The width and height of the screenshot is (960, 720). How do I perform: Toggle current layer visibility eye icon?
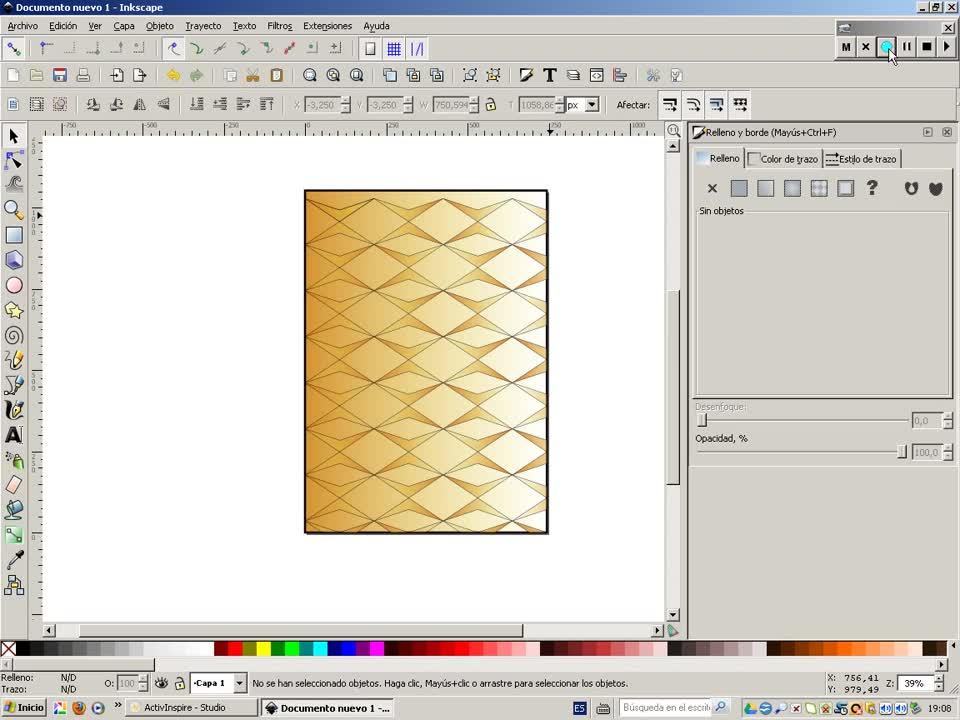(x=161, y=683)
